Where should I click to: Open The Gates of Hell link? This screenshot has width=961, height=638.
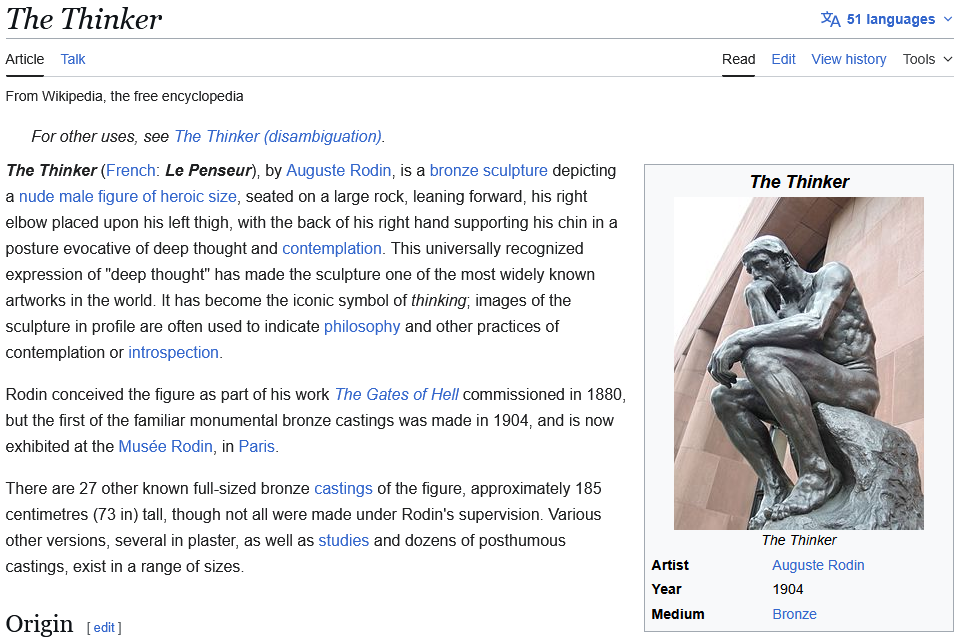point(397,394)
